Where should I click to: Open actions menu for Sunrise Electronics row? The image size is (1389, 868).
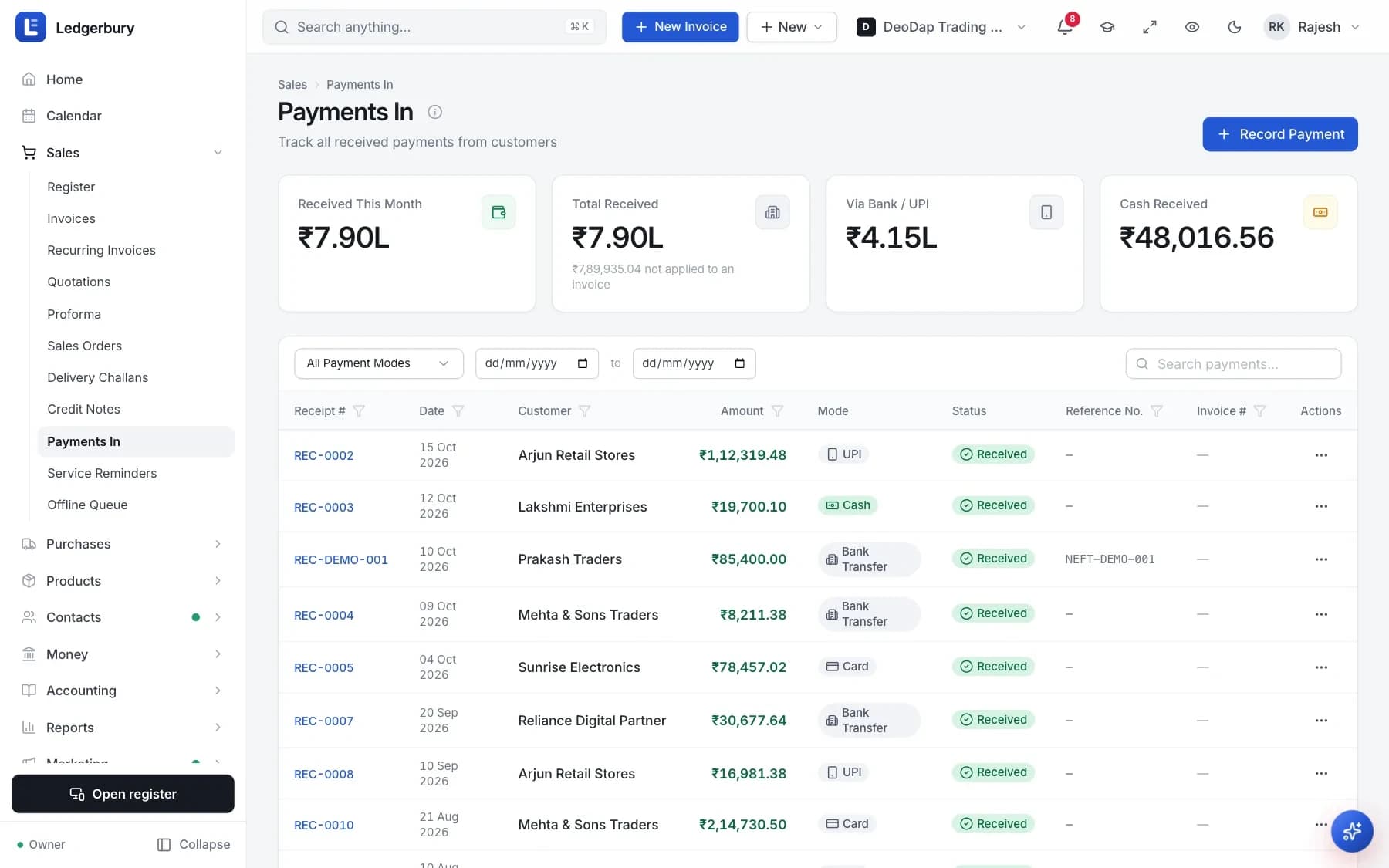click(1321, 667)
